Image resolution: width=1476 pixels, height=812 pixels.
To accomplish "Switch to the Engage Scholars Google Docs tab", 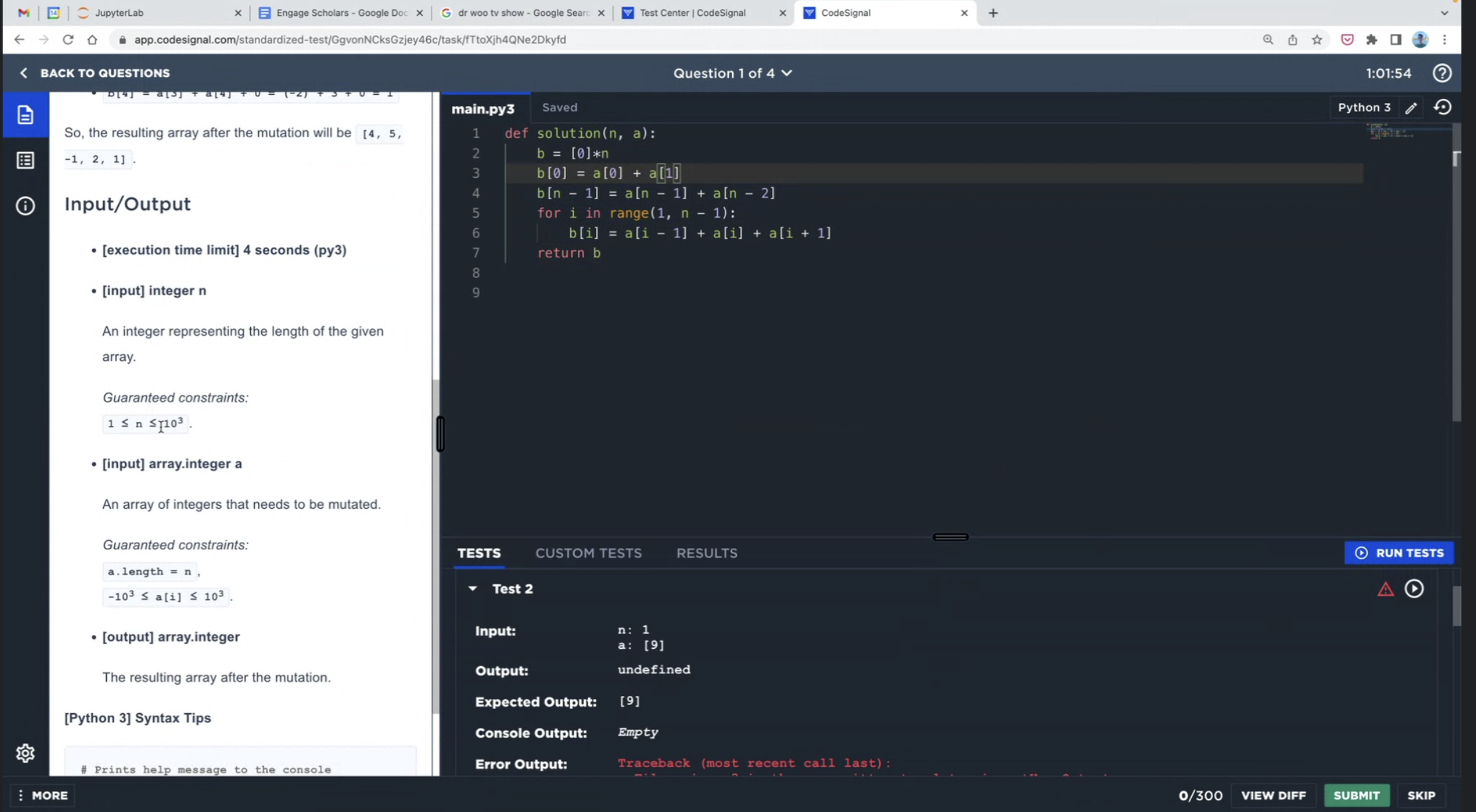I will click(x=340, y=13).
